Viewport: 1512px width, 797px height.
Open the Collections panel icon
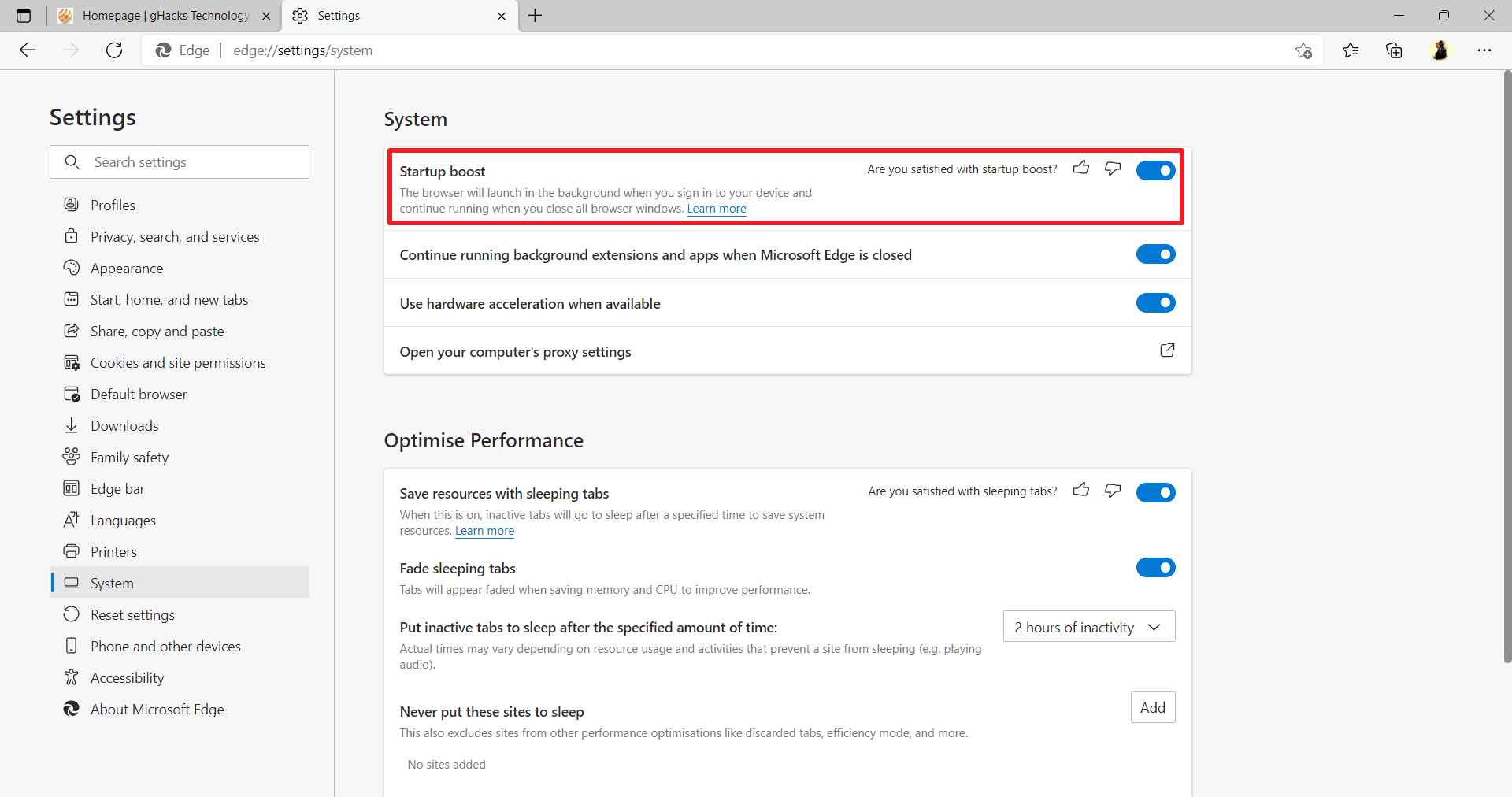click(1394, 50)
